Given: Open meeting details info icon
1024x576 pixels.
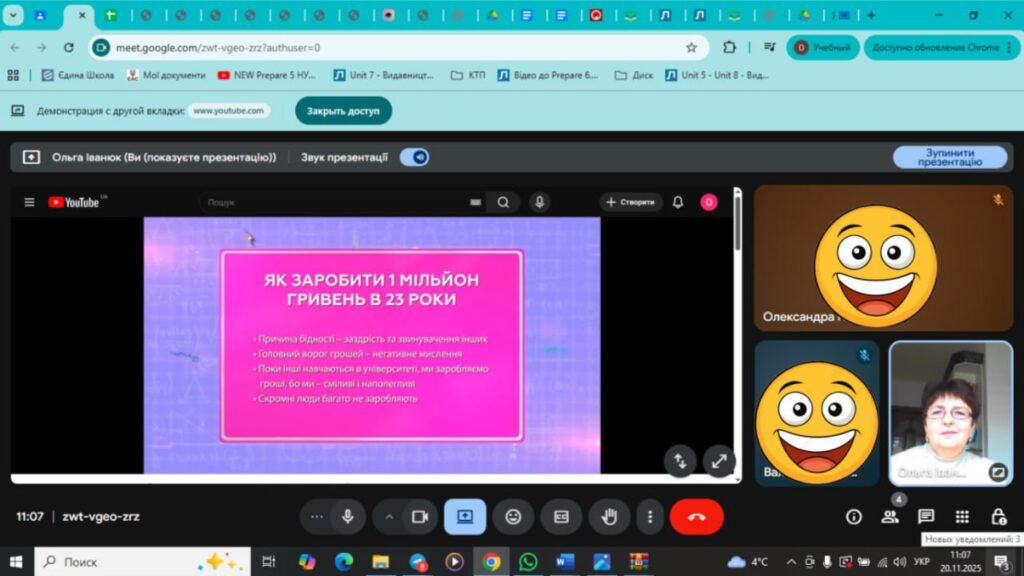Looking at the screenshot, I should pos(853,517).
